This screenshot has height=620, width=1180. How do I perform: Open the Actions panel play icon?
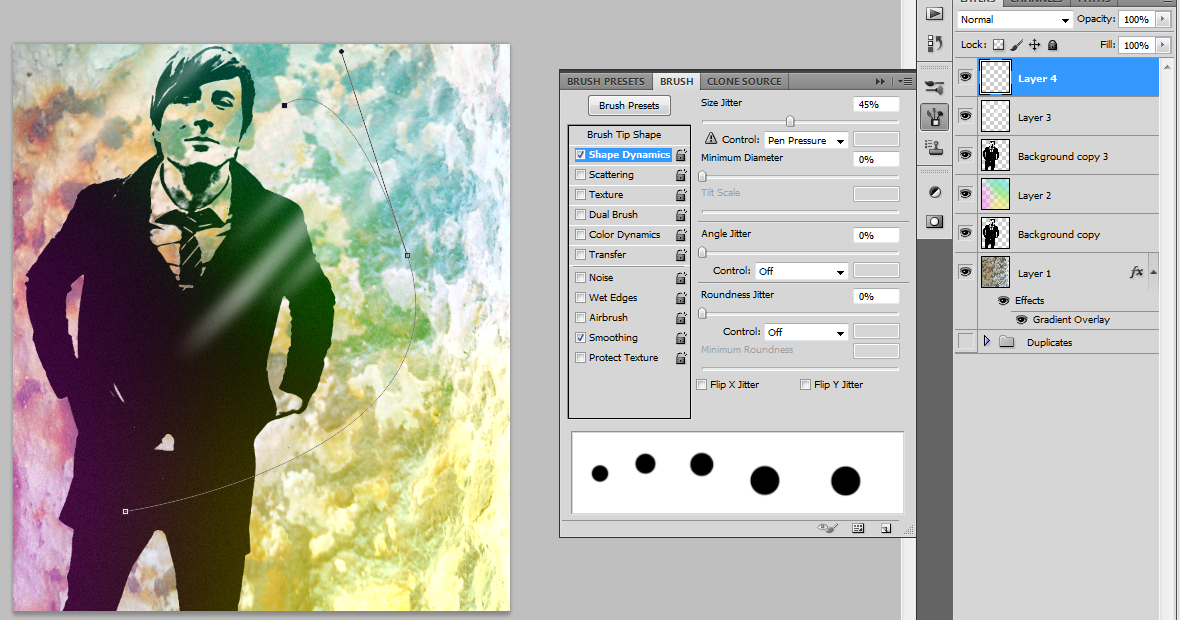934,14
